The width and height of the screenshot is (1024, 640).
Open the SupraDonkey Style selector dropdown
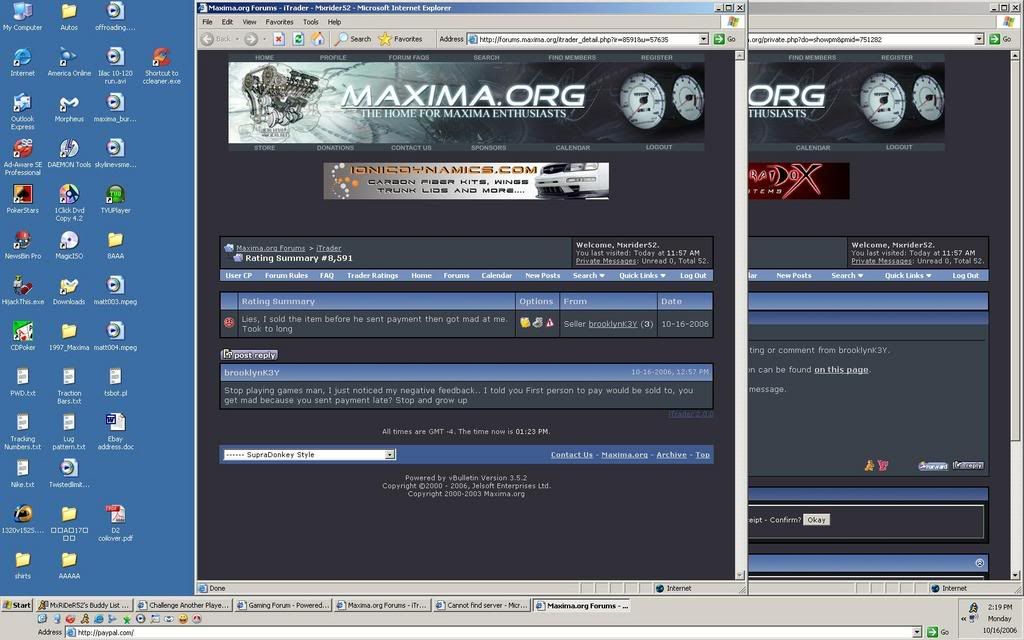click(x=389, y=455)
